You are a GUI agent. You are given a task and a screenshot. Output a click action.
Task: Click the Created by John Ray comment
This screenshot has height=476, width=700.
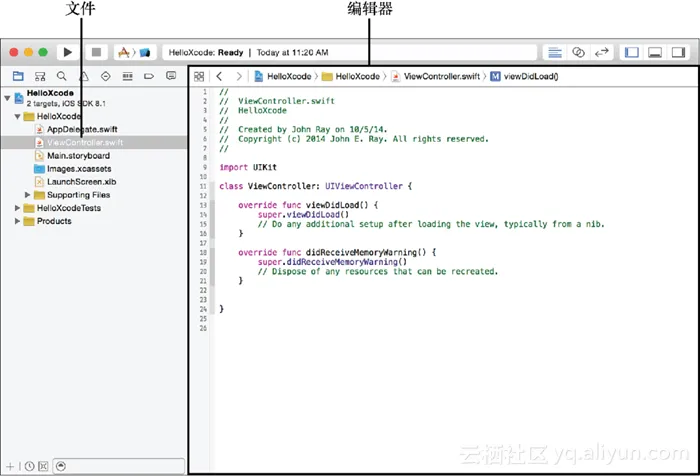point(303,129)
